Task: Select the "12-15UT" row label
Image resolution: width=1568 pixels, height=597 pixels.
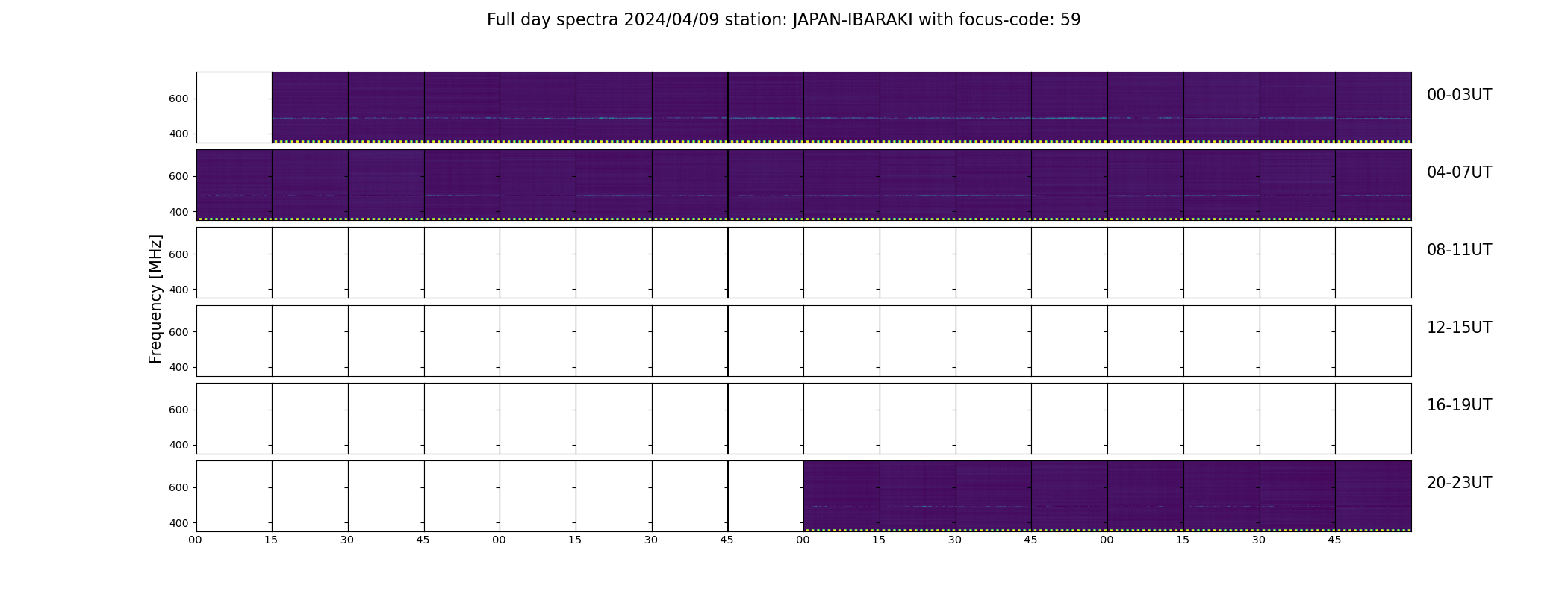Action: 1459,328
